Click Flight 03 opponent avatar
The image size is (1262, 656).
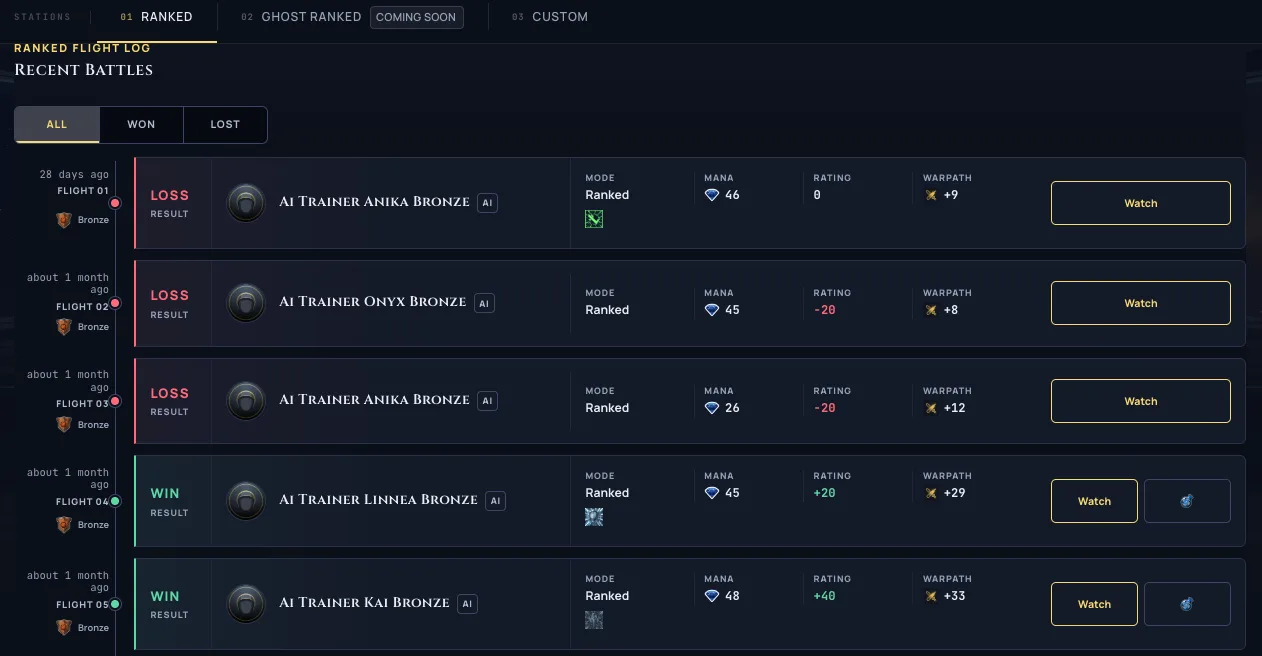click(x=246, y=401)
